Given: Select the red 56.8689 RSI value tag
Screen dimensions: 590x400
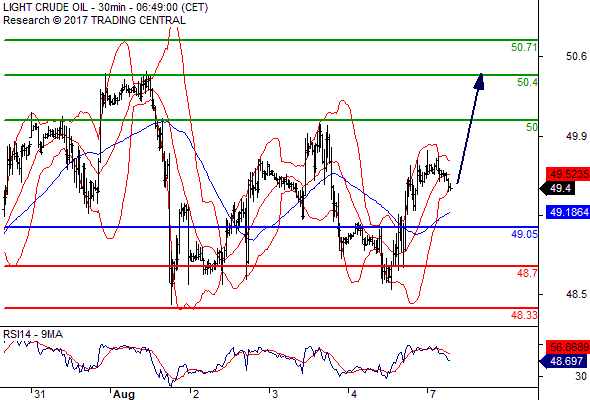Looking at the screenshot, I should tap(567, 347).
